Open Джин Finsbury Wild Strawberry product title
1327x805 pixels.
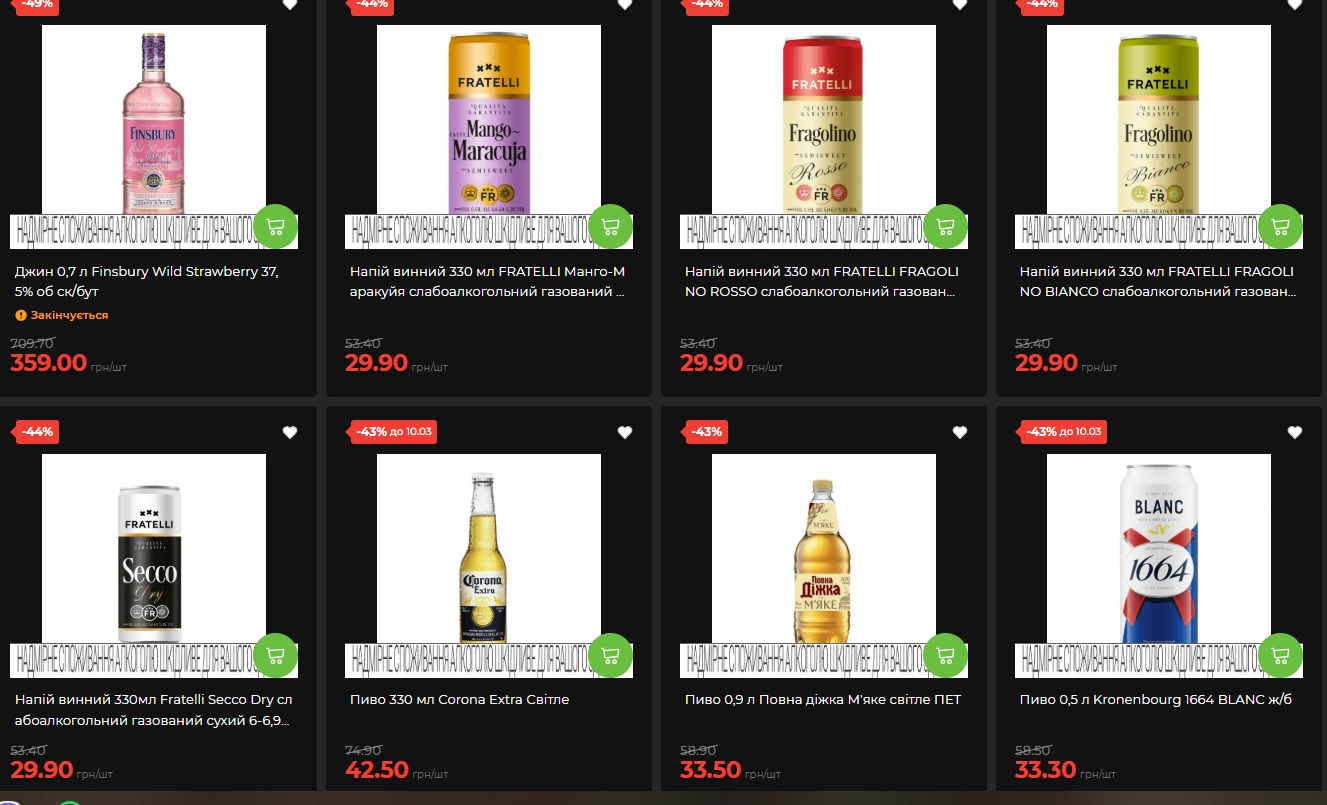(147, 281)
